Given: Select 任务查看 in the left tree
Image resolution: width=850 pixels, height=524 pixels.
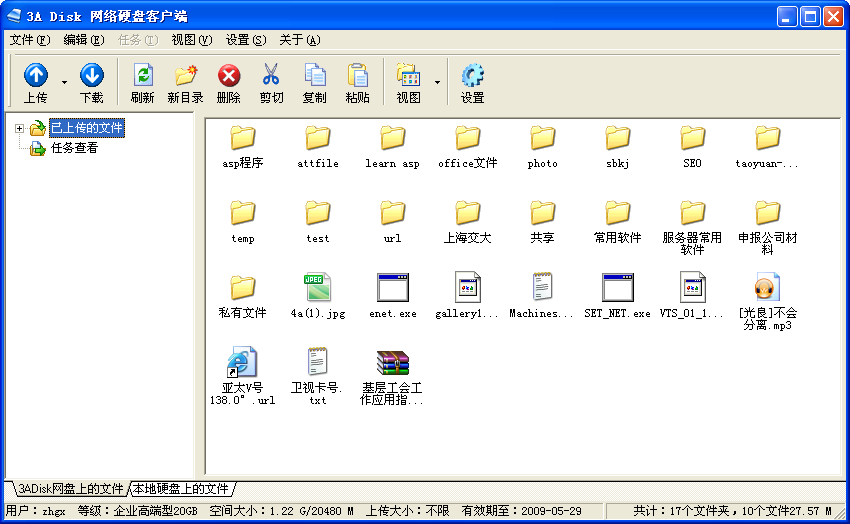Looking at the screenshot, I should (x=74, y=148).
